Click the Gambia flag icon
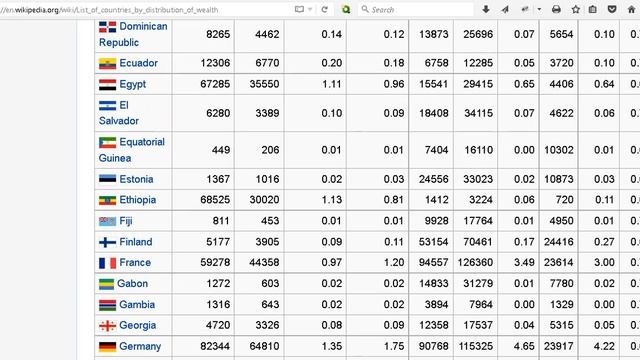The image size is (640, 360). [107, 305]
